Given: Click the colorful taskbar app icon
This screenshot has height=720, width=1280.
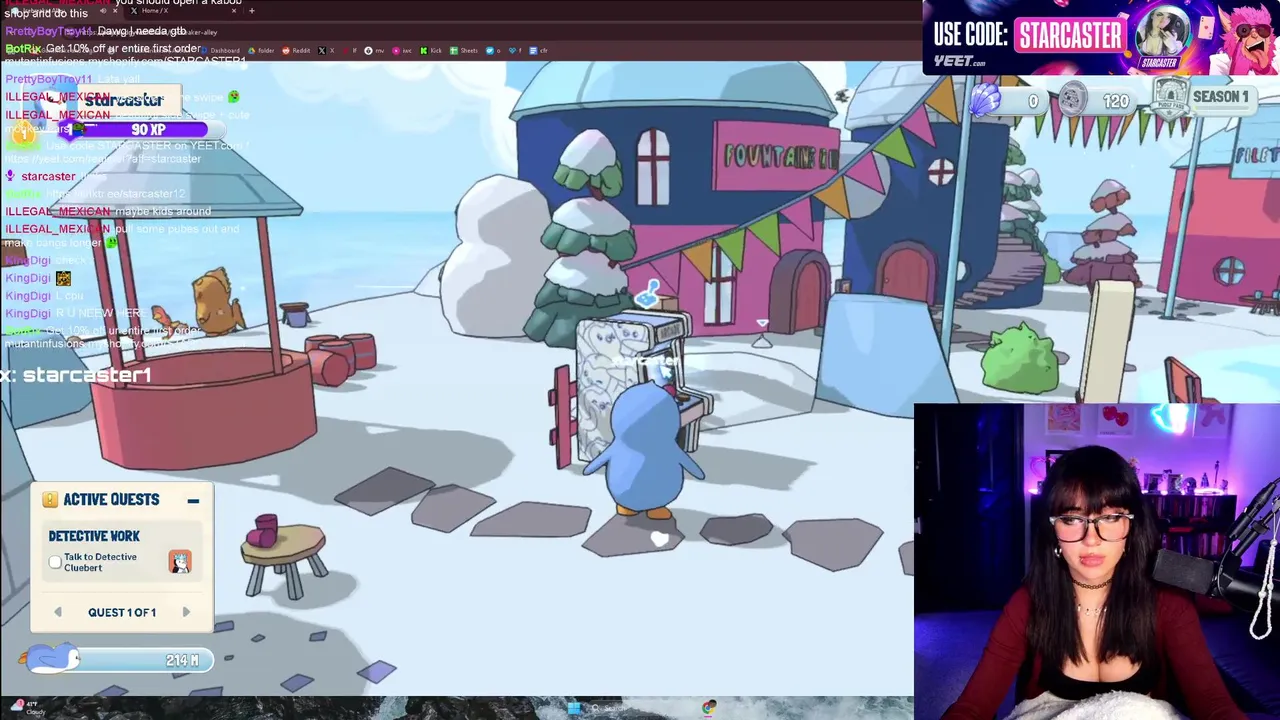Looking at the screenshot, I should tap(709, 708).
